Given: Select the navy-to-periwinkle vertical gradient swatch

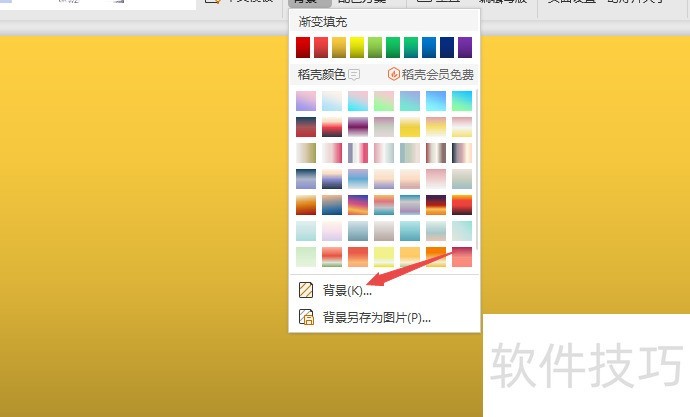Looking at the screenshot, I should (306, 179).
